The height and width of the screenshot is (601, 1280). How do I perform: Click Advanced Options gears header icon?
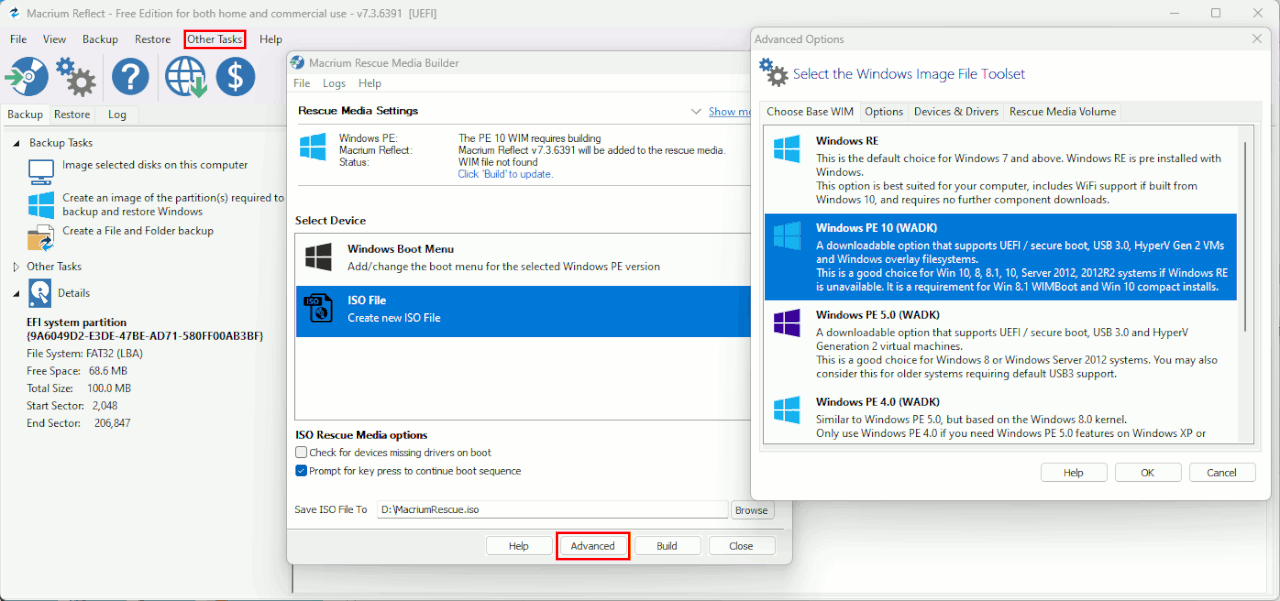(x=773, y=72)
